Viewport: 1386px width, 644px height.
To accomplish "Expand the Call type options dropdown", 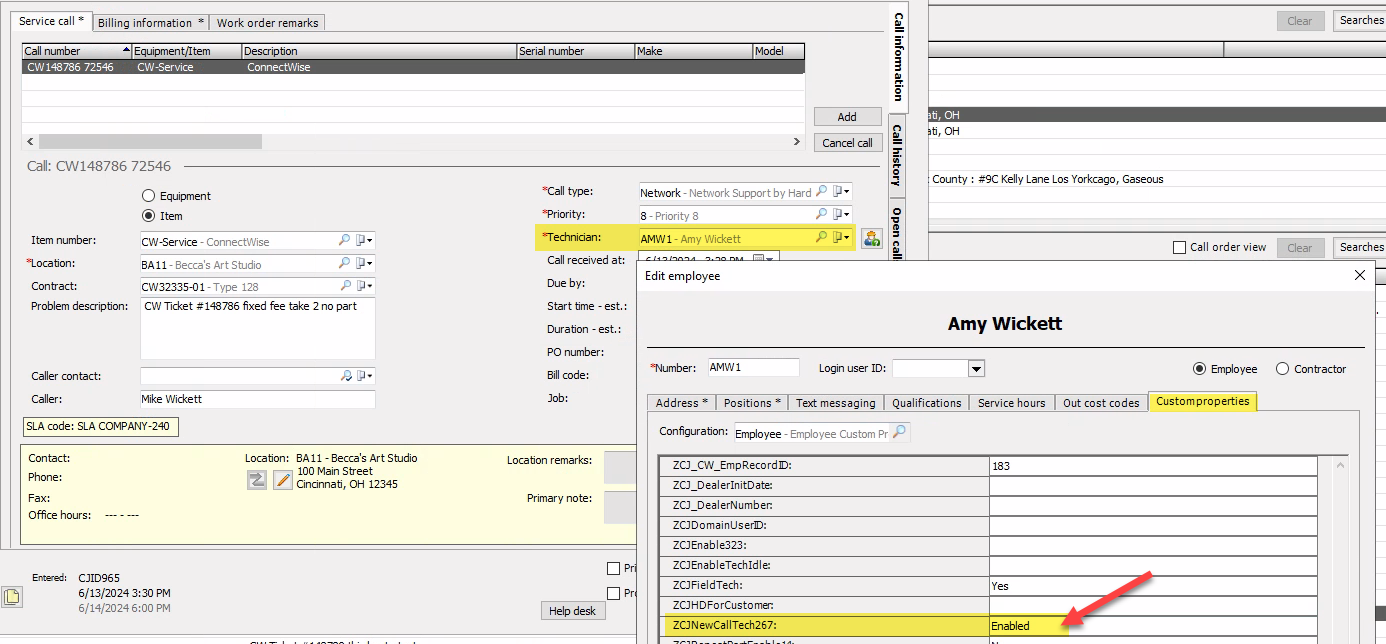I will click(842, 192).
